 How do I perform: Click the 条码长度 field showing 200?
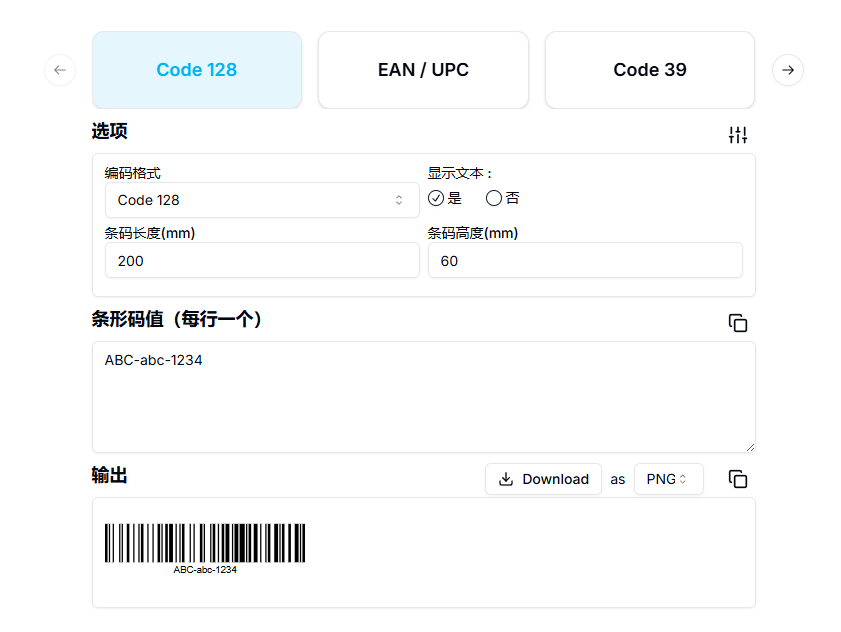[262, 260]
